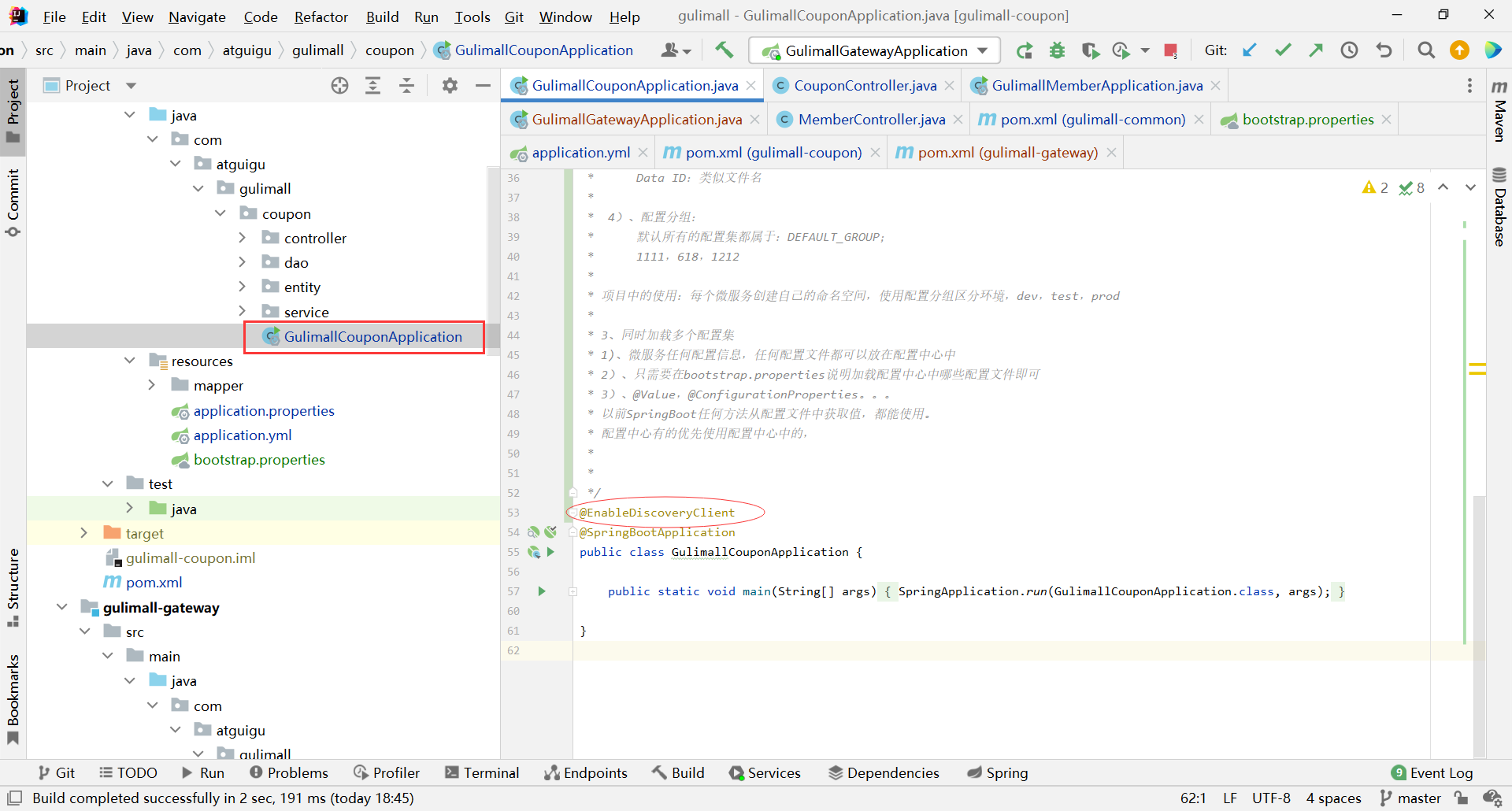Expand the entity folder
1512x811 pixels.
[243, 287]
